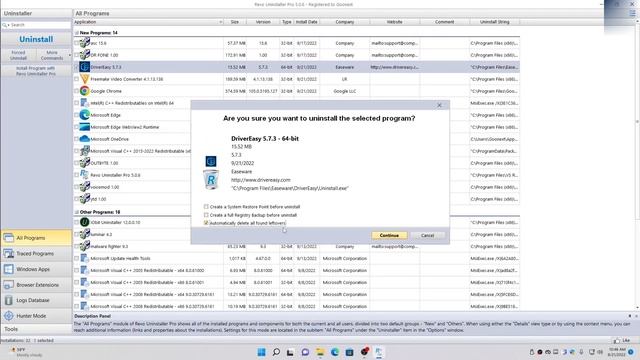This screenshot has width=640, height=360.
Task: Click the Revo Uninstaller Pro list icon
Action: (84, 175)
